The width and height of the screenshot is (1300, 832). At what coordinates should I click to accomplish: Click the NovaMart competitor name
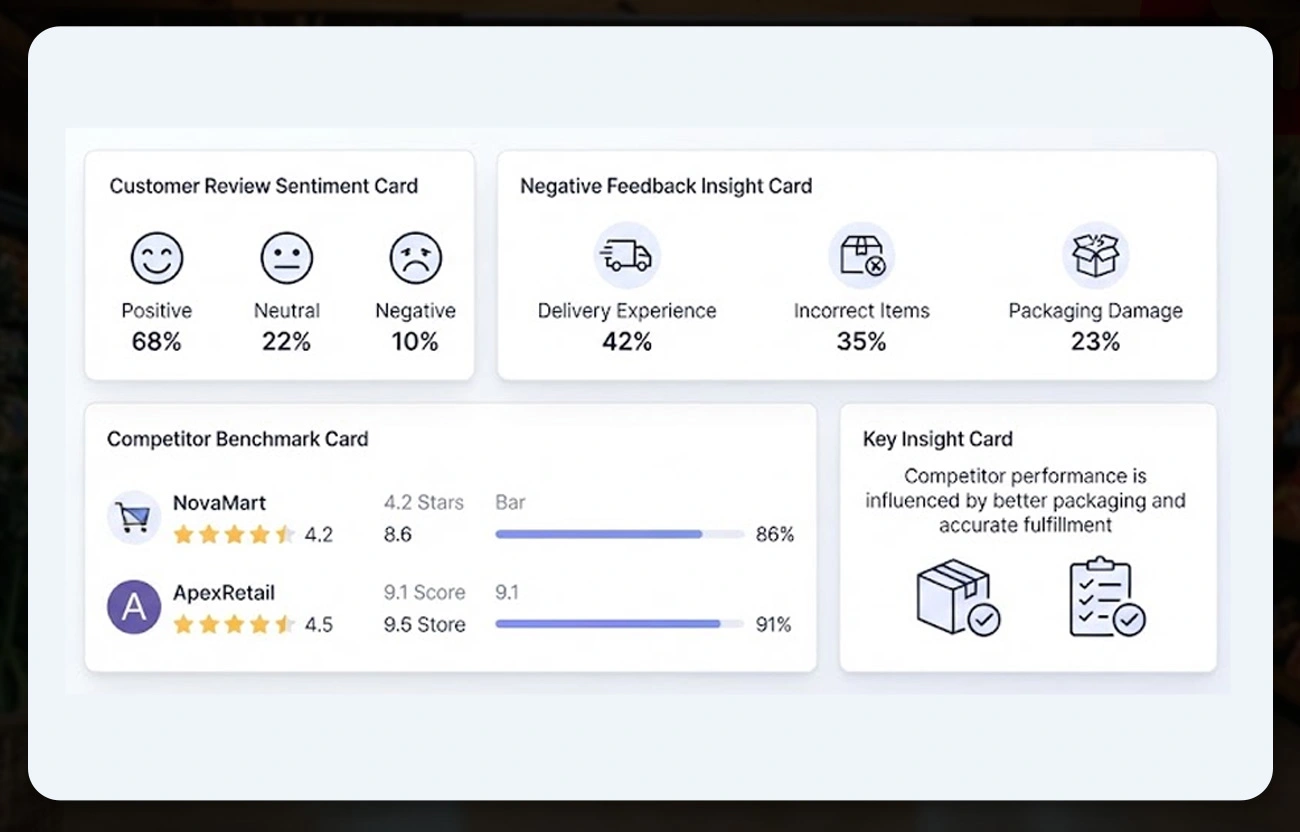click(x=219, y=503)
